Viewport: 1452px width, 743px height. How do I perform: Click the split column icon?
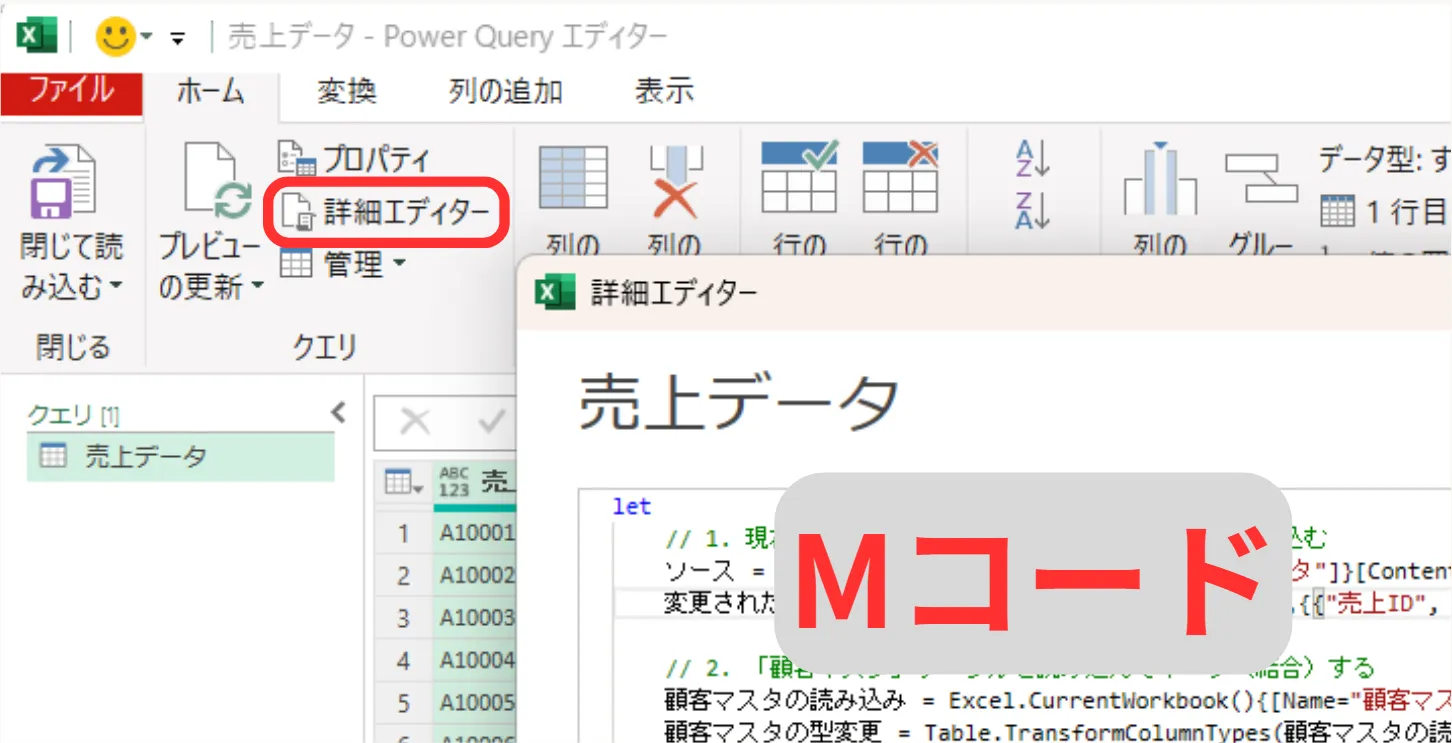coord(1160,180)
